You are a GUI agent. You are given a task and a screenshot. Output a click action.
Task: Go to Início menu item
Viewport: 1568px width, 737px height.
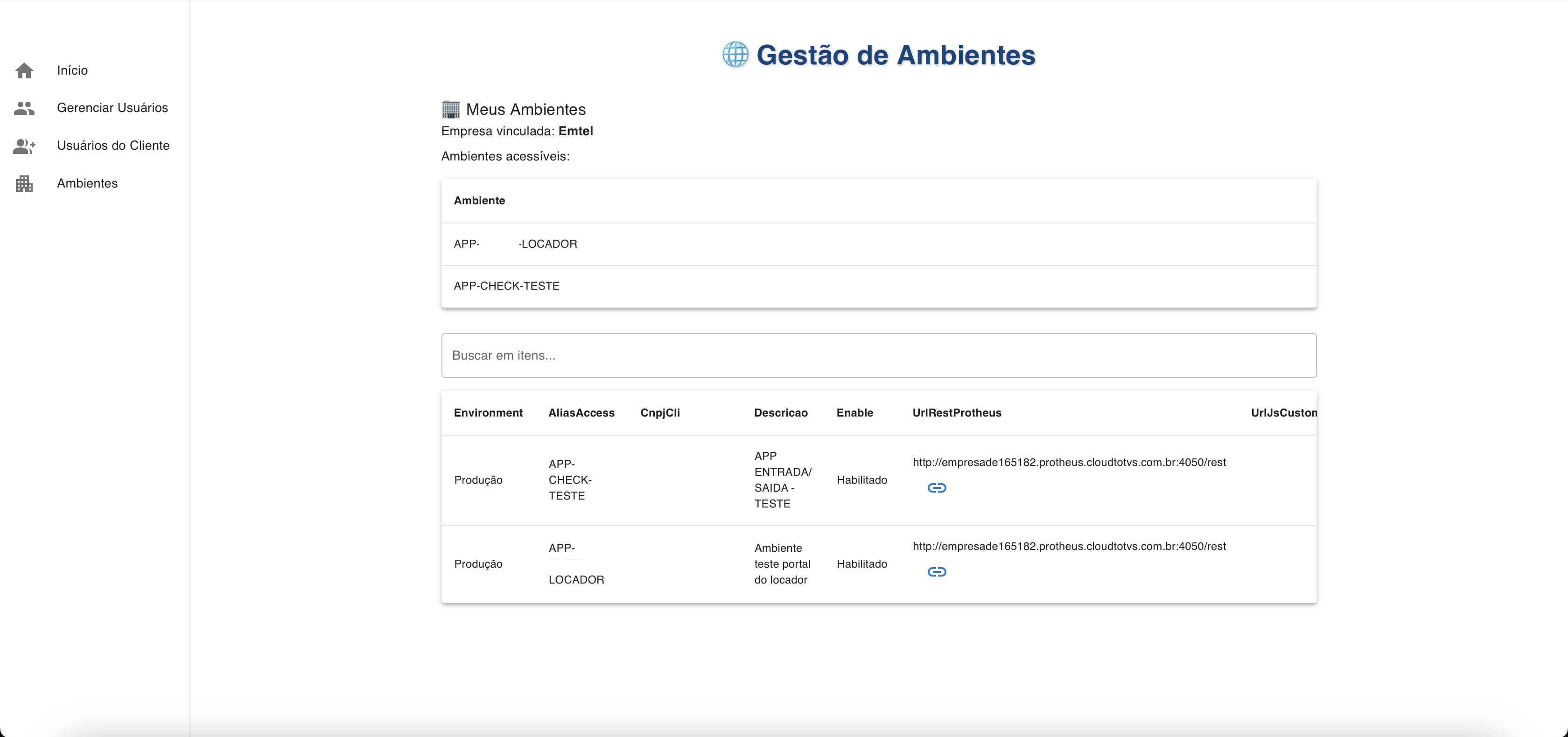tap(72, 70)
